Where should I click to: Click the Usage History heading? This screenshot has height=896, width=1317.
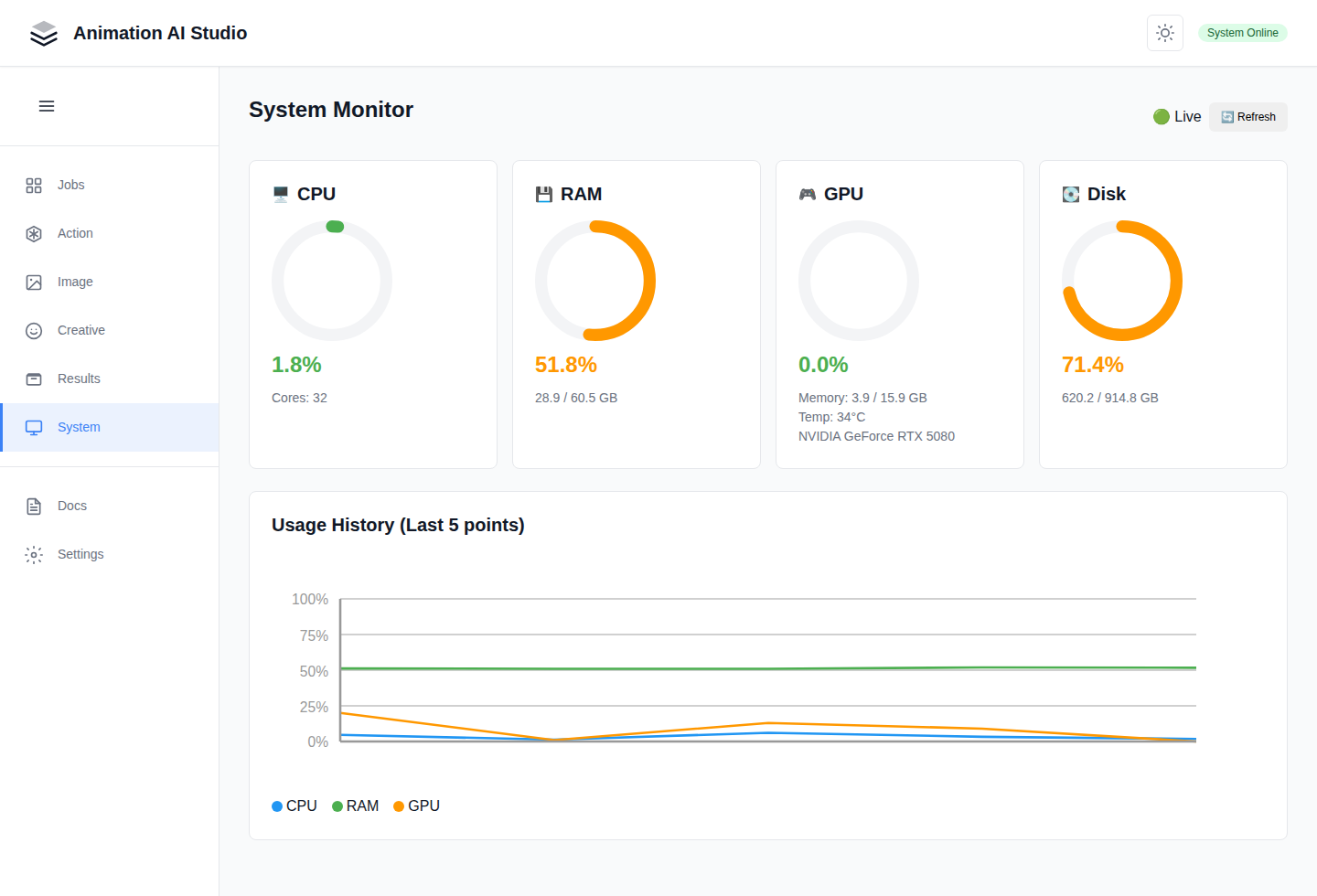point(398,525)
